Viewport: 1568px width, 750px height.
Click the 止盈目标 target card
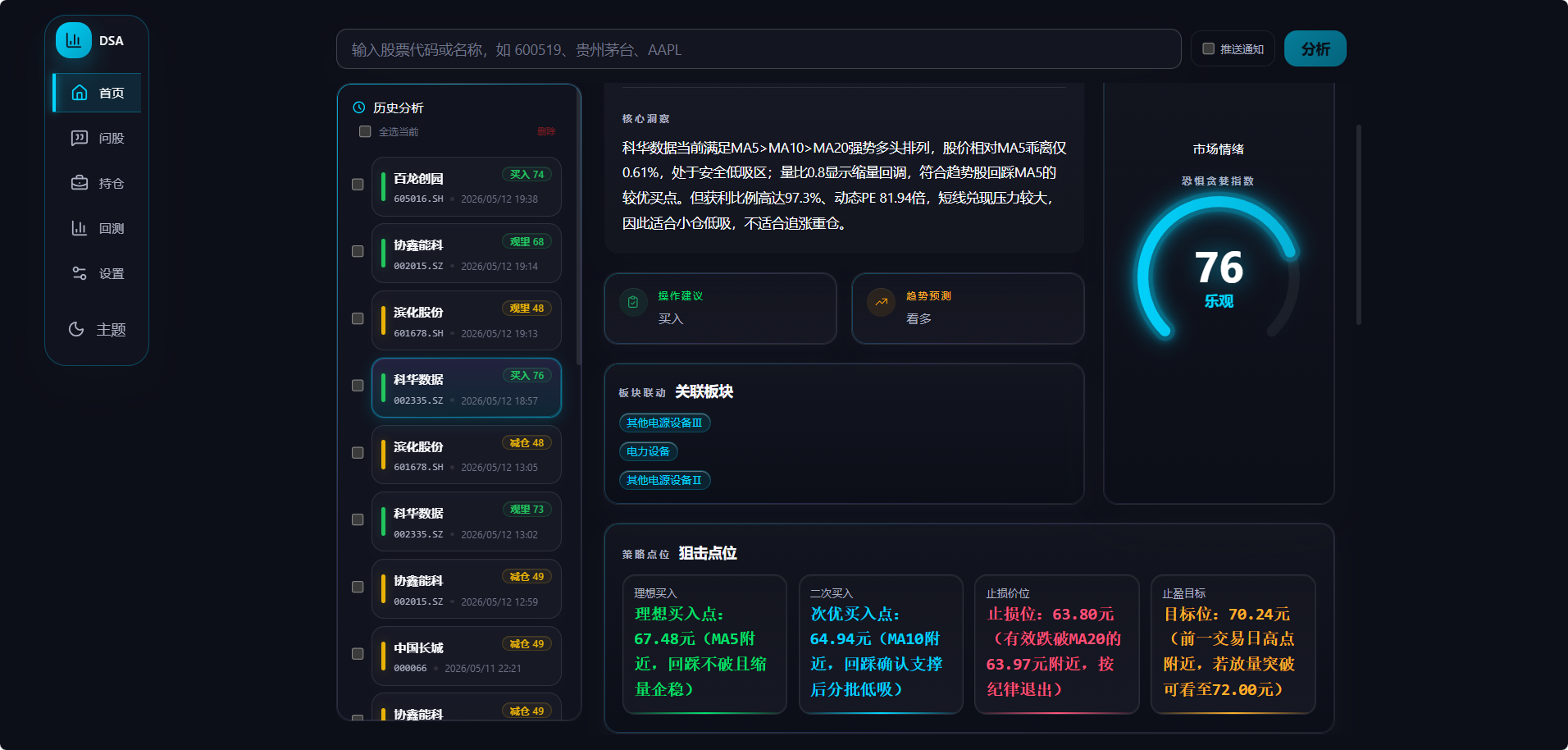(1233, 644)
